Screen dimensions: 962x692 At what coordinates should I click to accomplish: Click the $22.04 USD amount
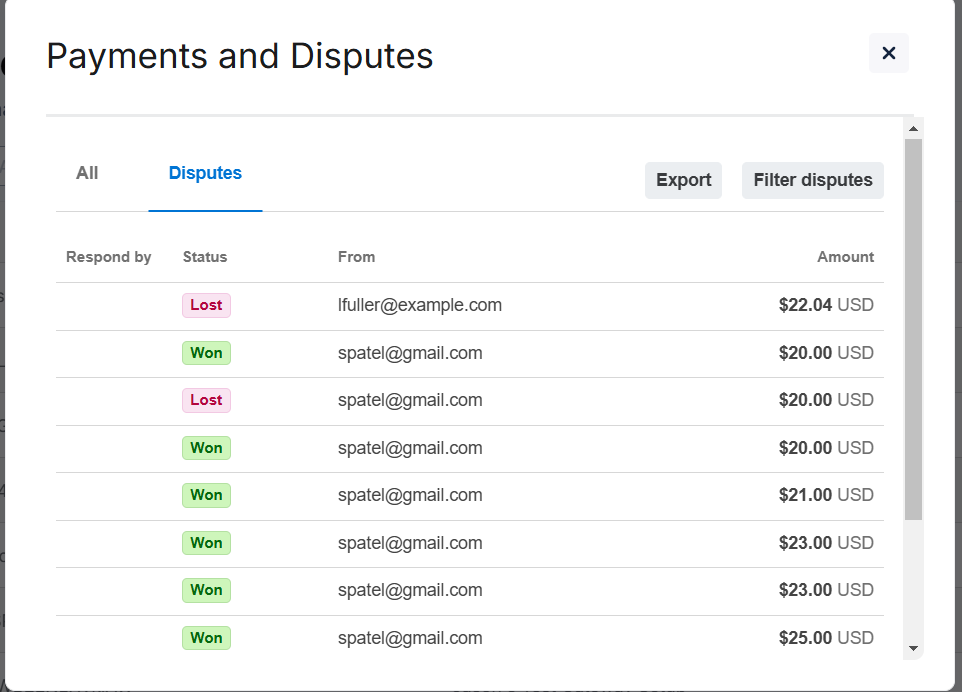point(825,305)
